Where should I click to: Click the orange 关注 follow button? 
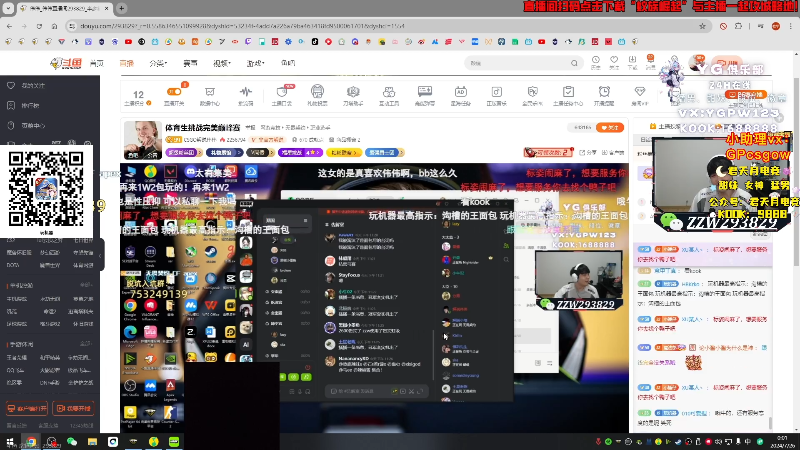610,128
